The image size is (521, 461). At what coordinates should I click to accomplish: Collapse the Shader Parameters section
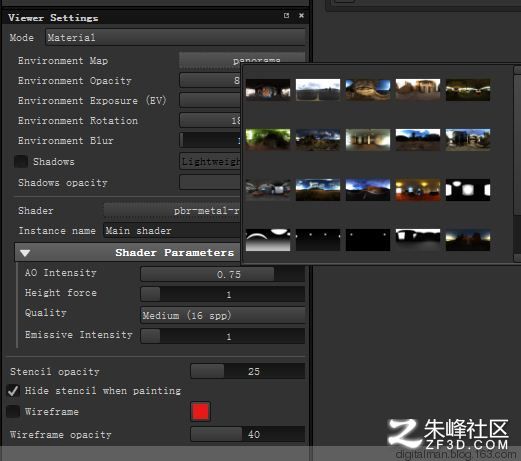click(x=25, y=253)
